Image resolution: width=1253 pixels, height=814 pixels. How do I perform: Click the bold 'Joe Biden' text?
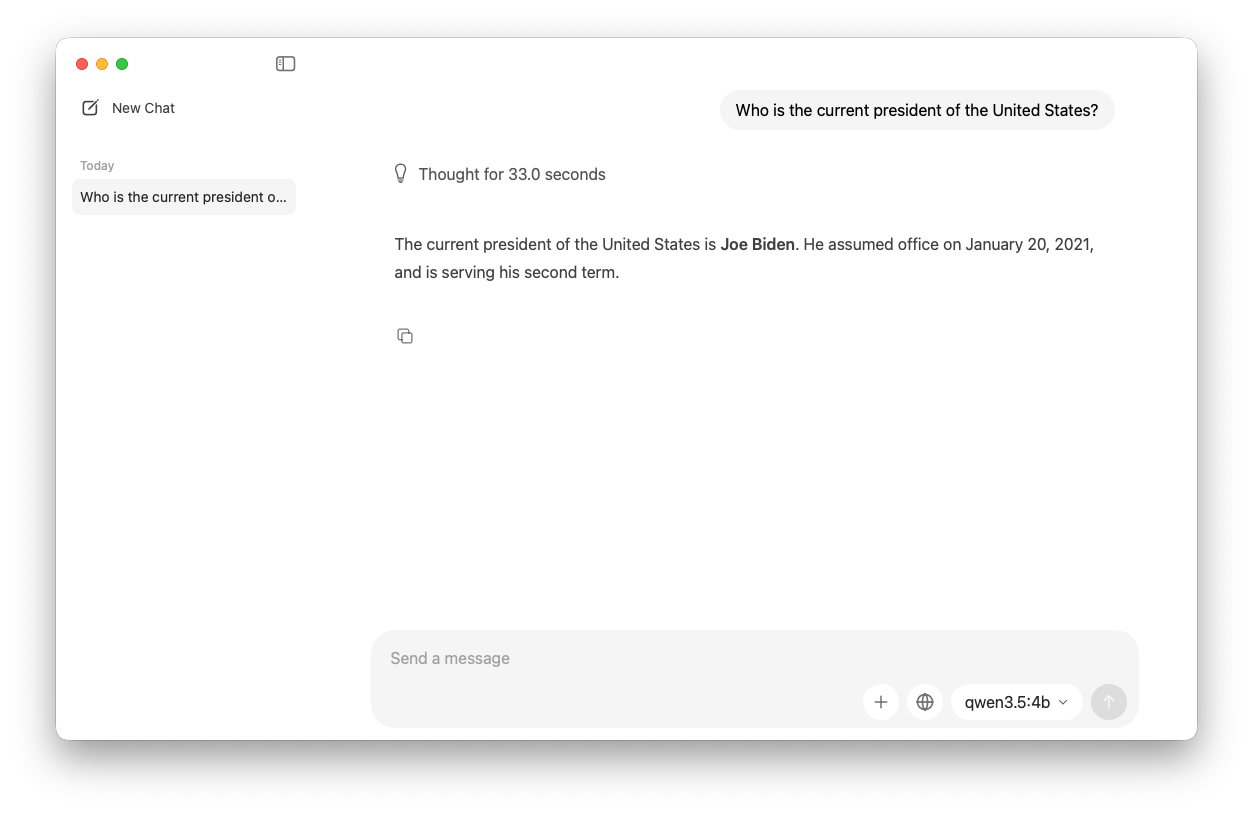[757, 244]
